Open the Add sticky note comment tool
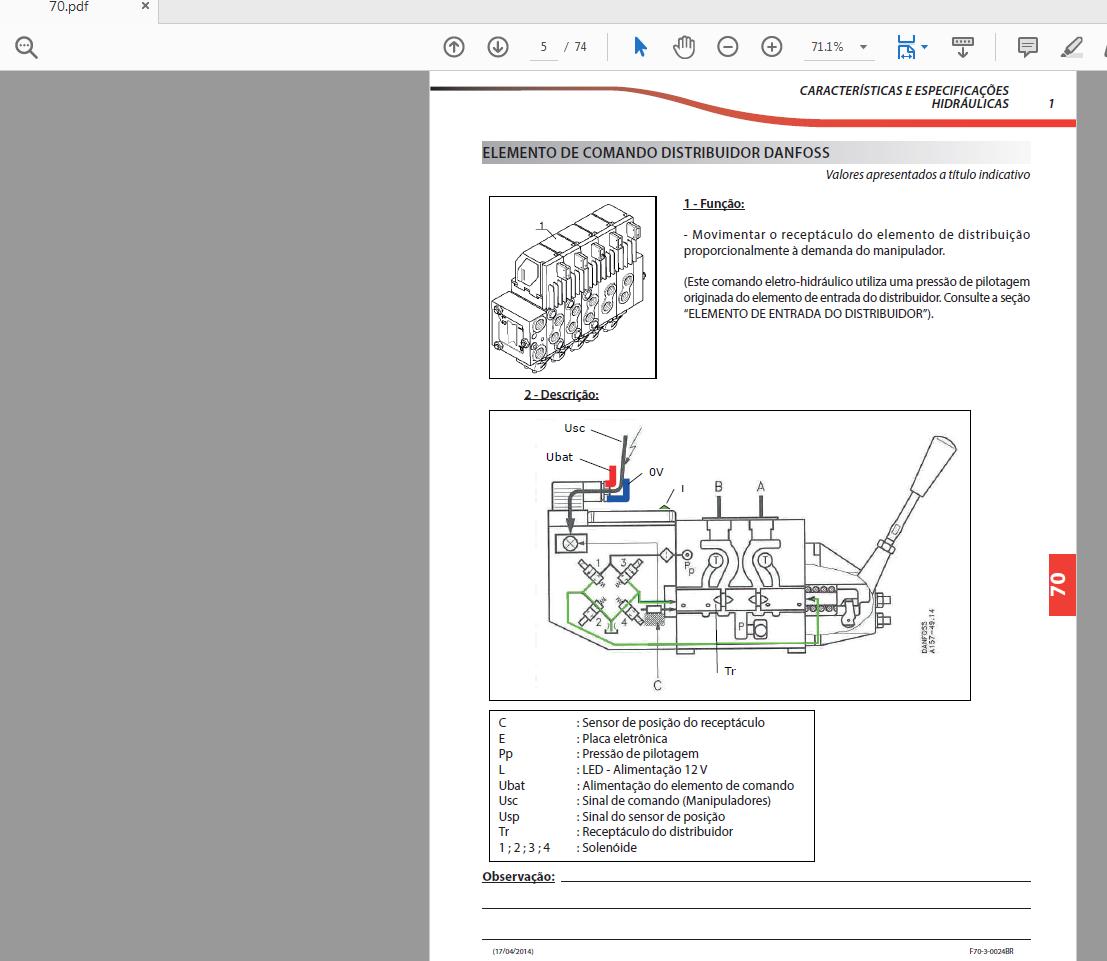The width and height of the screenshot is (1107, 961). click(x=1026, y=46)
